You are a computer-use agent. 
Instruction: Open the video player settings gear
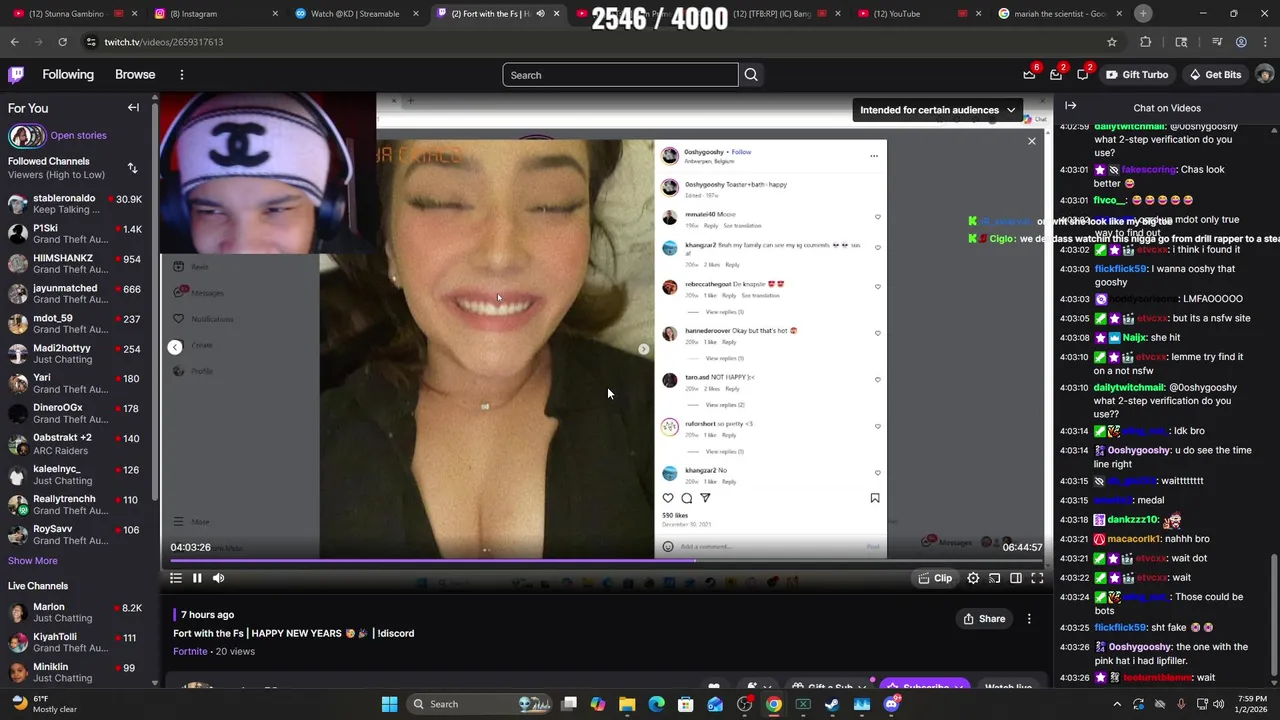pyautogui.click(x=973, y=578)
